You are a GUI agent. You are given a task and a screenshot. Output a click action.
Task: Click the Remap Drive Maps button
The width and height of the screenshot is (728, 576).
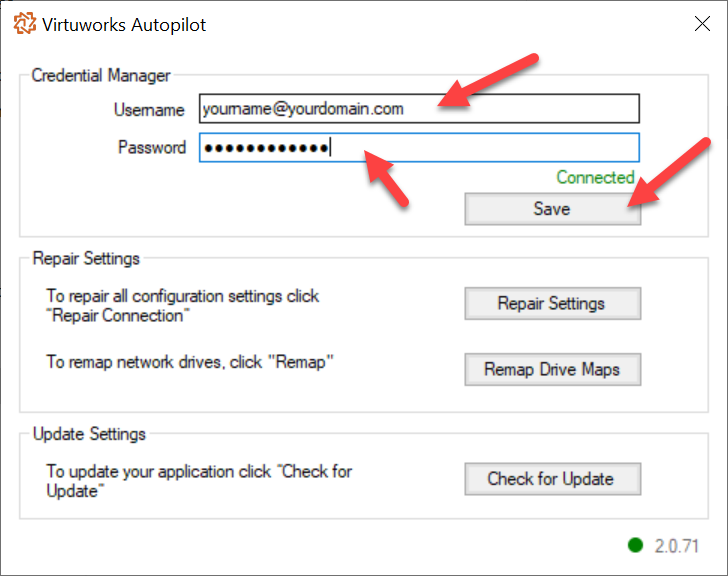pos(552,369)
